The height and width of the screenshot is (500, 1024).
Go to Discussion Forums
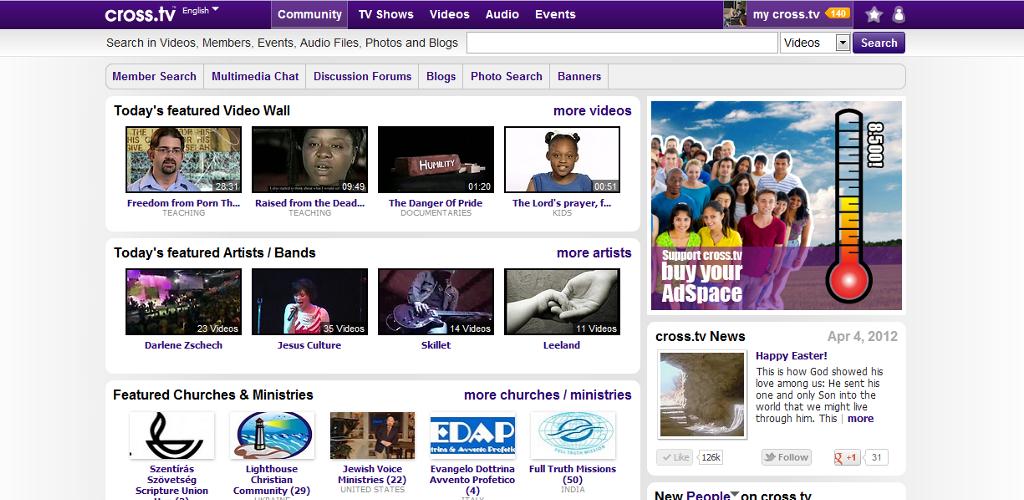362,76
